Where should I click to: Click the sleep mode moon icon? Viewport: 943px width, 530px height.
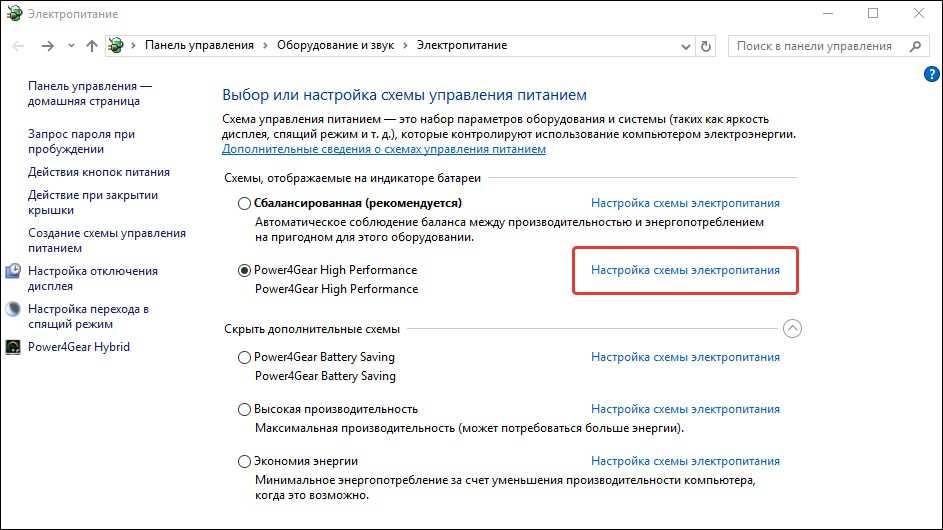pos(13,309)
